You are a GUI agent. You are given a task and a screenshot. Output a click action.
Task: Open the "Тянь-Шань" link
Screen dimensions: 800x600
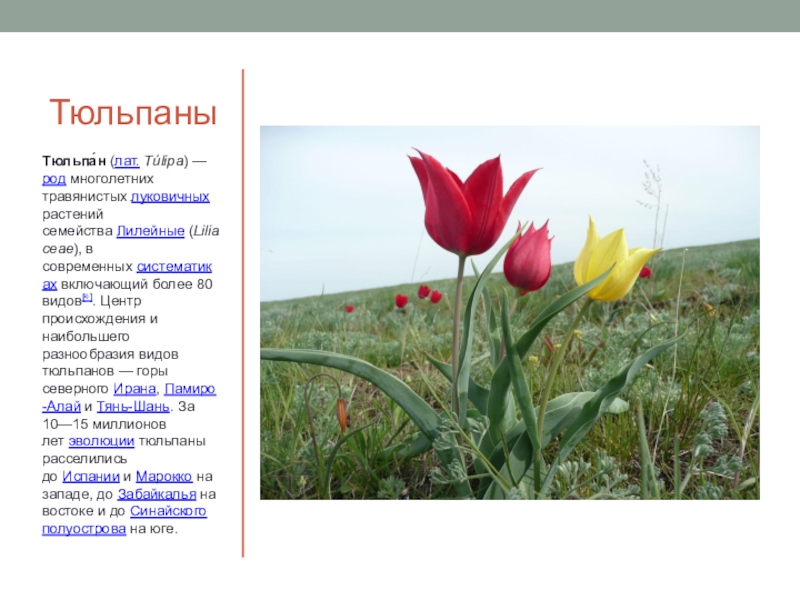click(x=134, y=406)
